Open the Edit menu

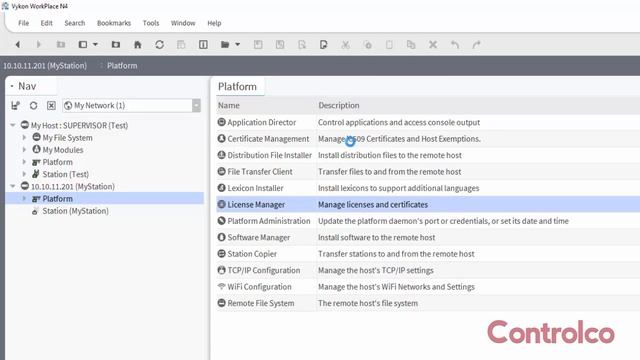pos(47,23)
